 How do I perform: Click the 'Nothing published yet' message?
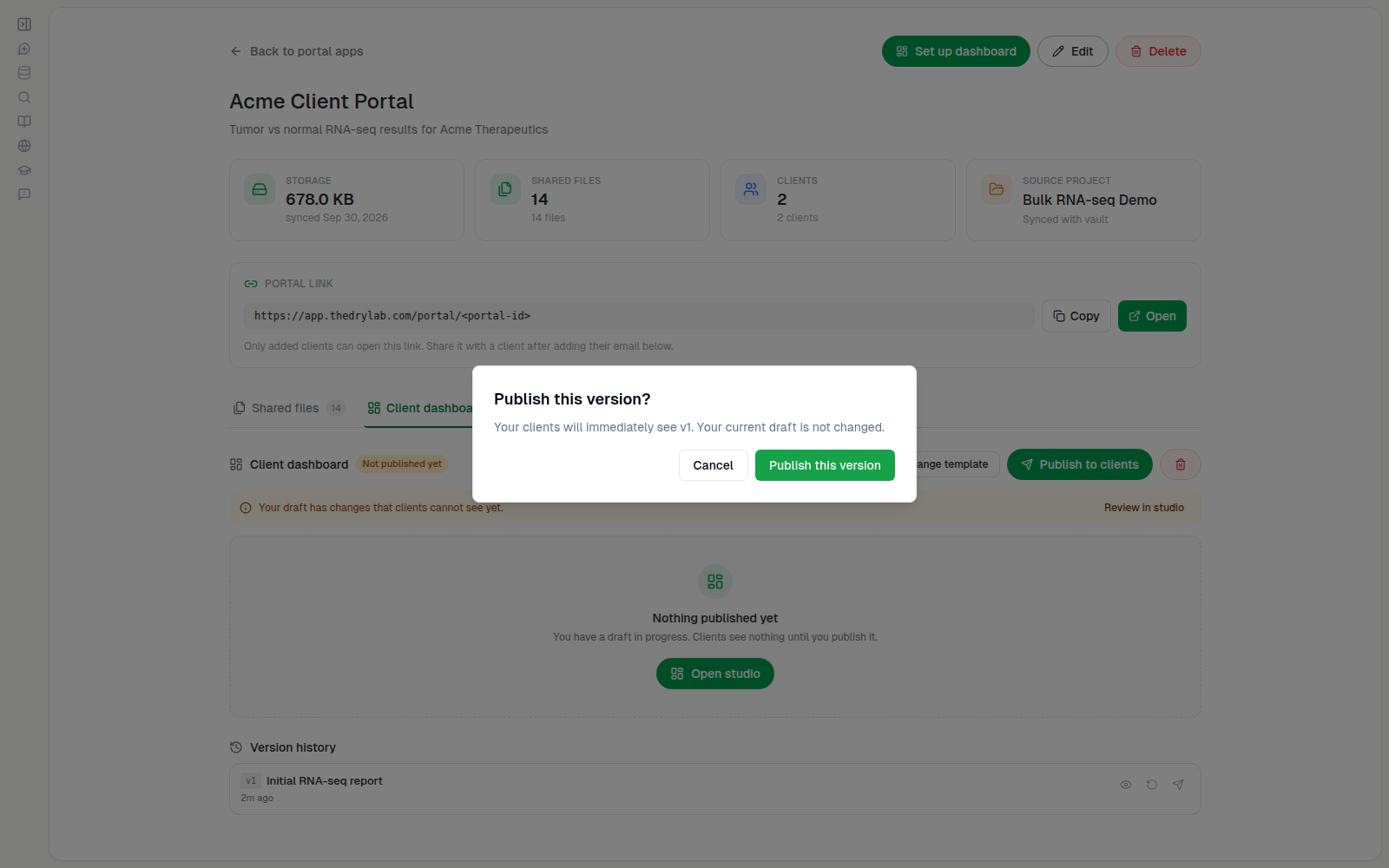715,618
